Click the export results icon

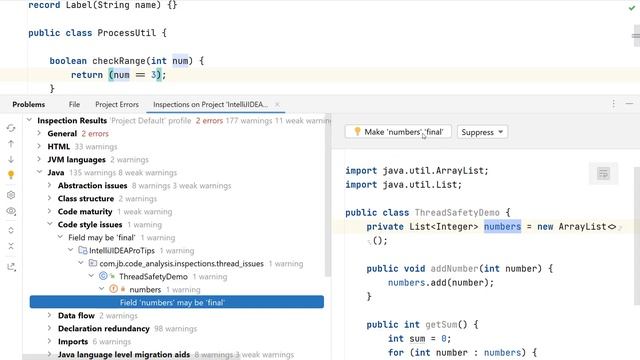pos(11,267)
